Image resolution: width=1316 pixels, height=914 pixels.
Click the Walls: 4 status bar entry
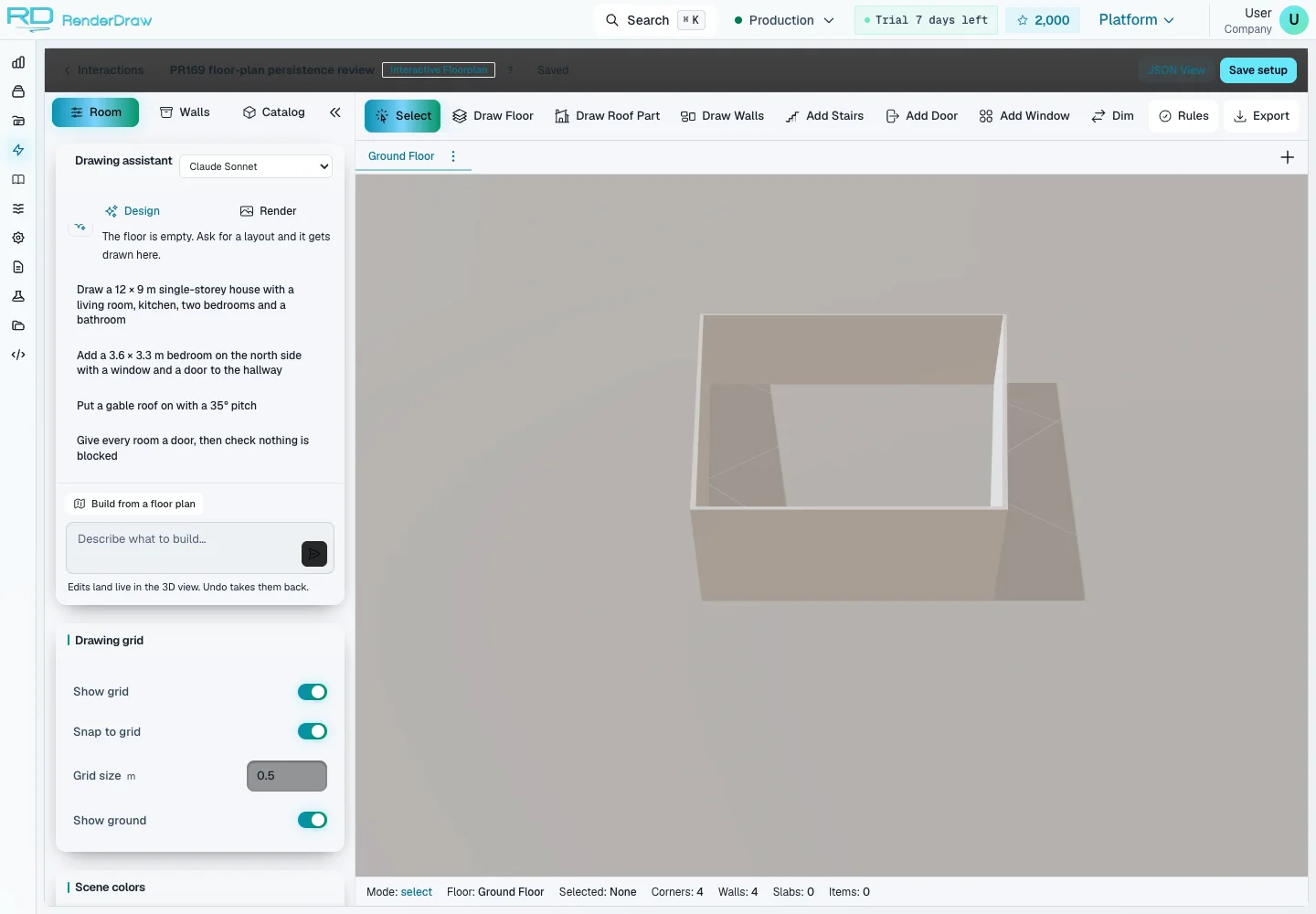(738, 892)
